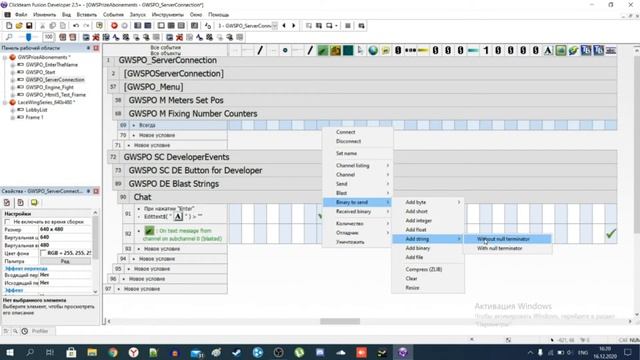Click the letter A string object icon in header
The height and width of the screenshot is (360, 640).
point(548,50)
